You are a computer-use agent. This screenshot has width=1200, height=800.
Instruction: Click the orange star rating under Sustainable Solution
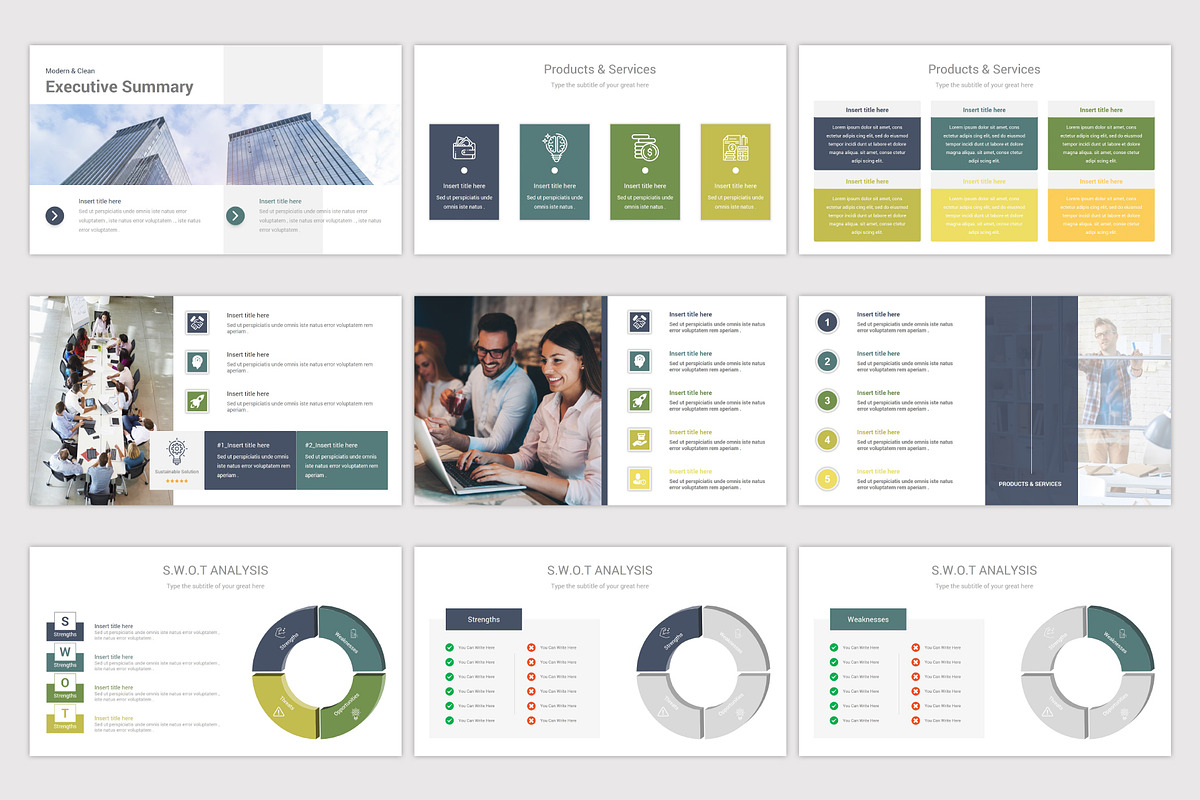pyautogui.click(x=177, y=481)
